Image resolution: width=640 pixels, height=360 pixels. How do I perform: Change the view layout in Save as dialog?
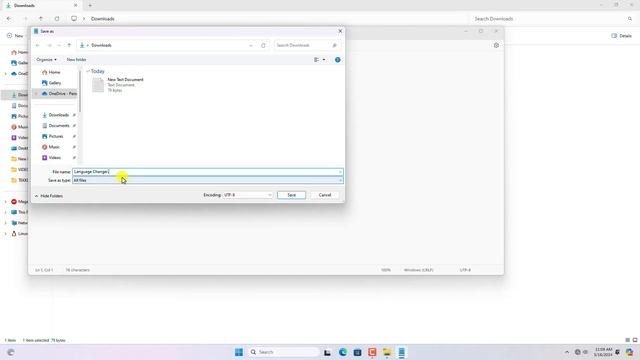click(320, 60)
